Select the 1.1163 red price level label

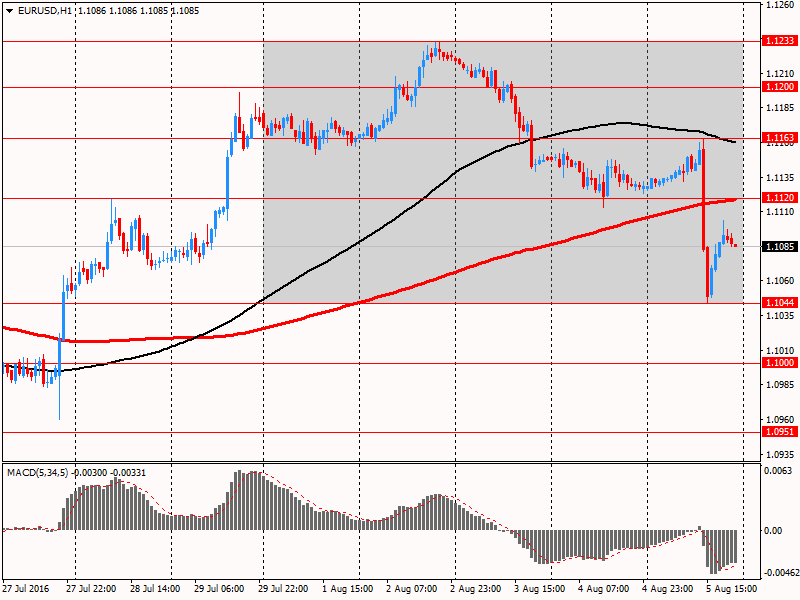coord(780,137)
